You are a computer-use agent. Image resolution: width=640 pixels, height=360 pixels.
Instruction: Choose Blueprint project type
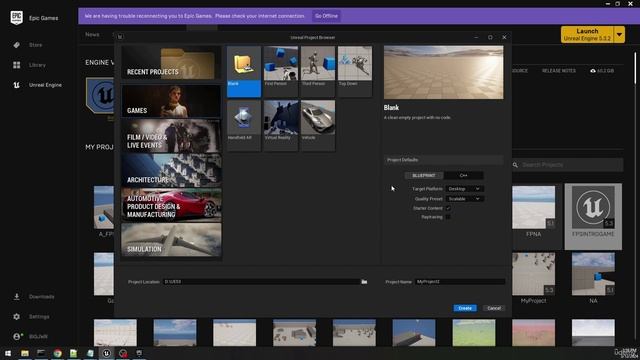424,176
